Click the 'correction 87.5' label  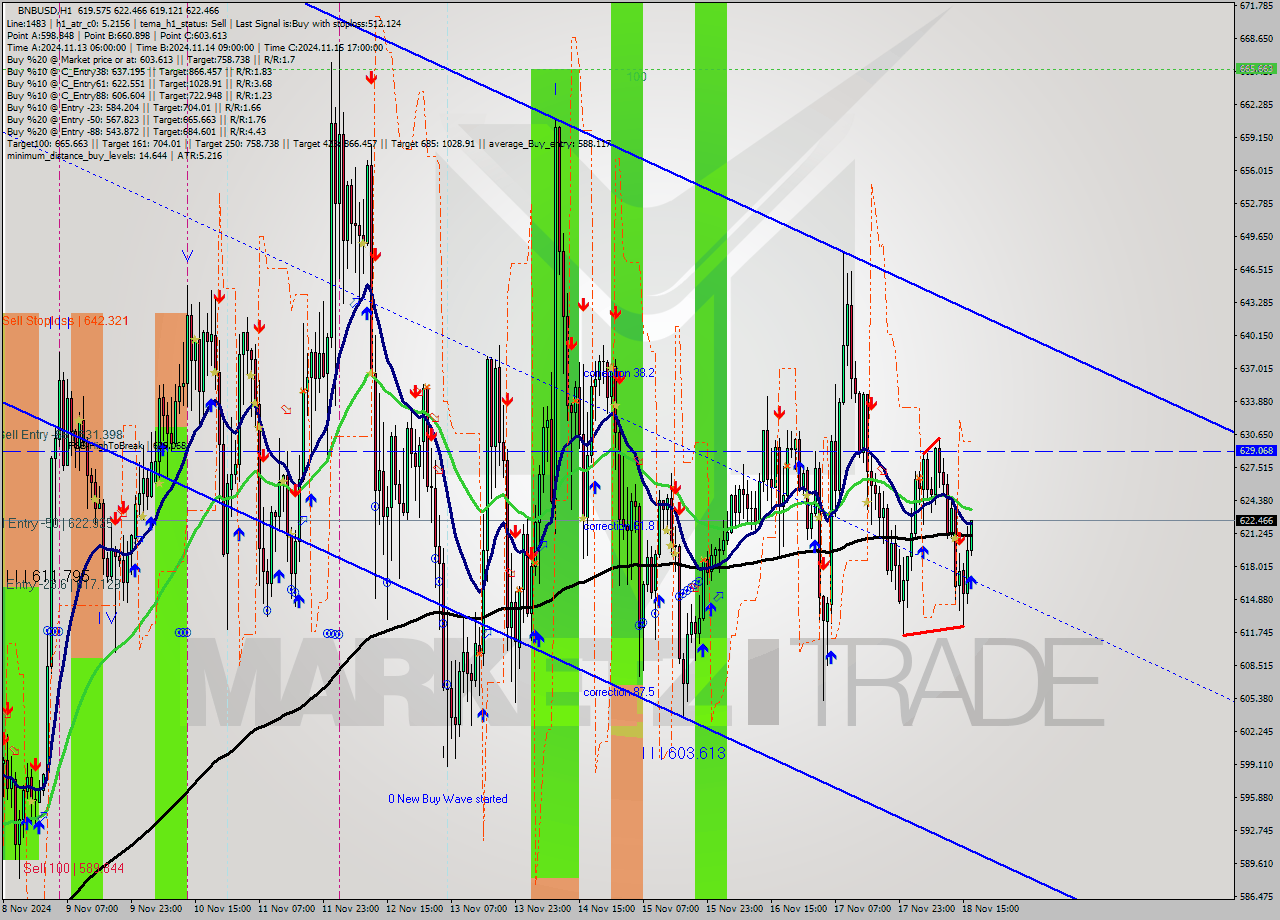pyautogui.click(x=619, y=691)
